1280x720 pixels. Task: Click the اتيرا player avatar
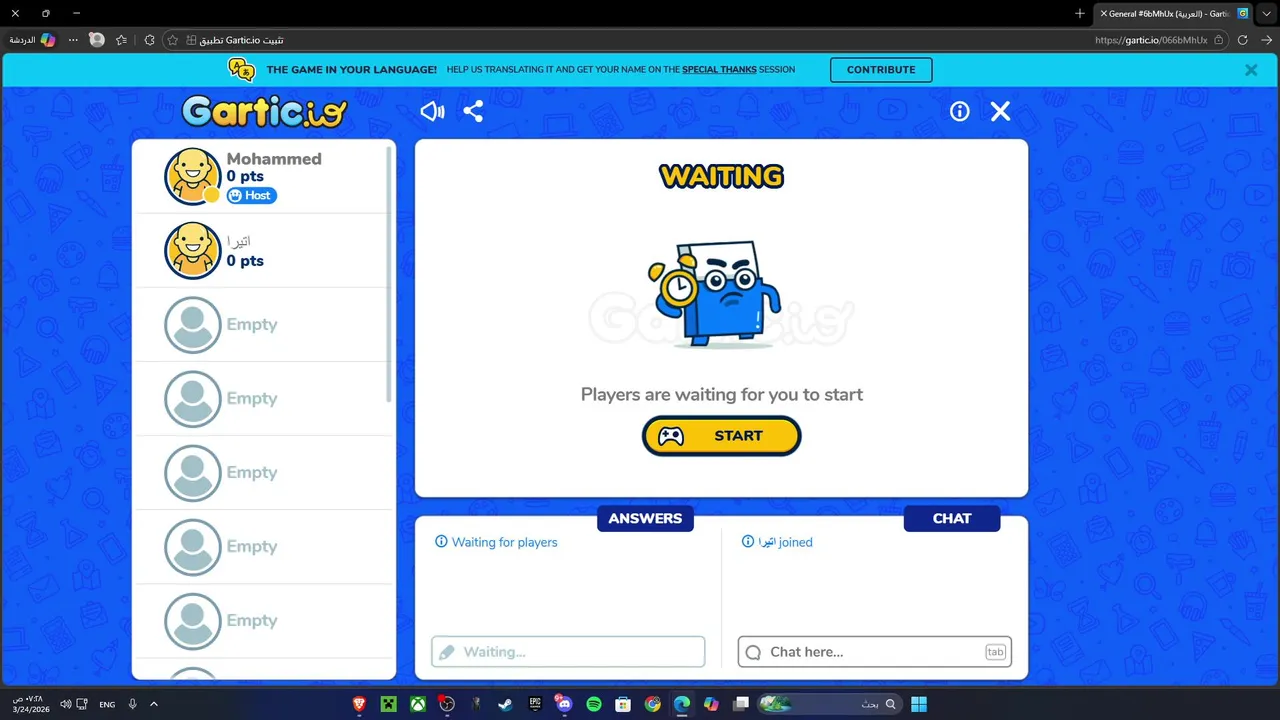pyautogui.click(x=192, y=250)
